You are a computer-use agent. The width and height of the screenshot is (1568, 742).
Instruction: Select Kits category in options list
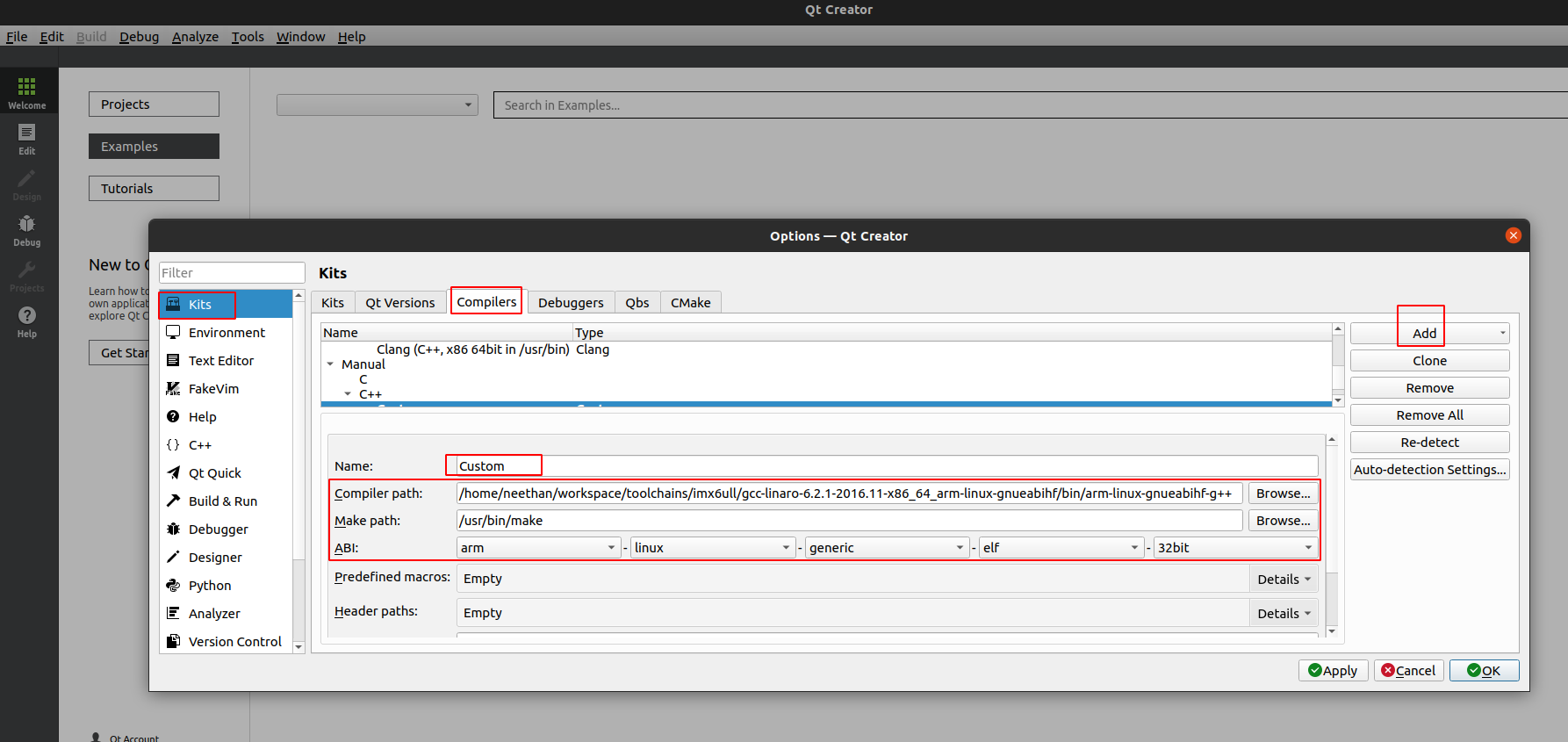[x=226, y=304]
